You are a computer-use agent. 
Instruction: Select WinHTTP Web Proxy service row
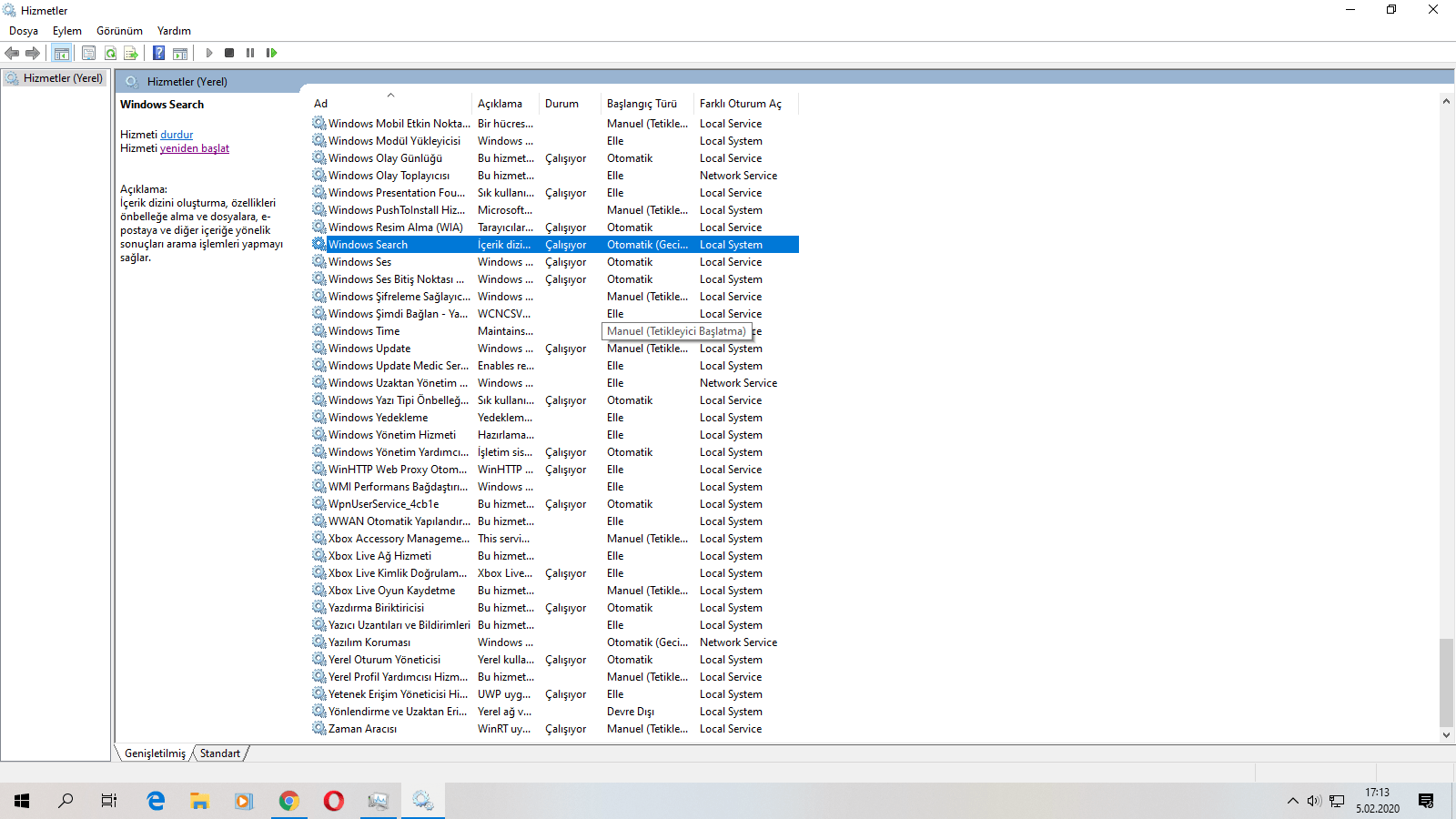555,470
